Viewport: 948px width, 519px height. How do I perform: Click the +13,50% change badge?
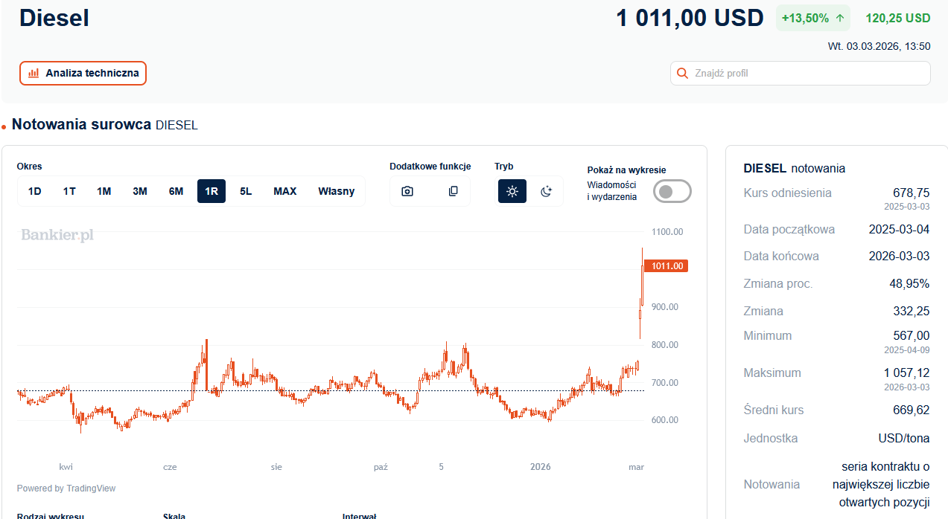pyautogui.click(x=813, y=18)
